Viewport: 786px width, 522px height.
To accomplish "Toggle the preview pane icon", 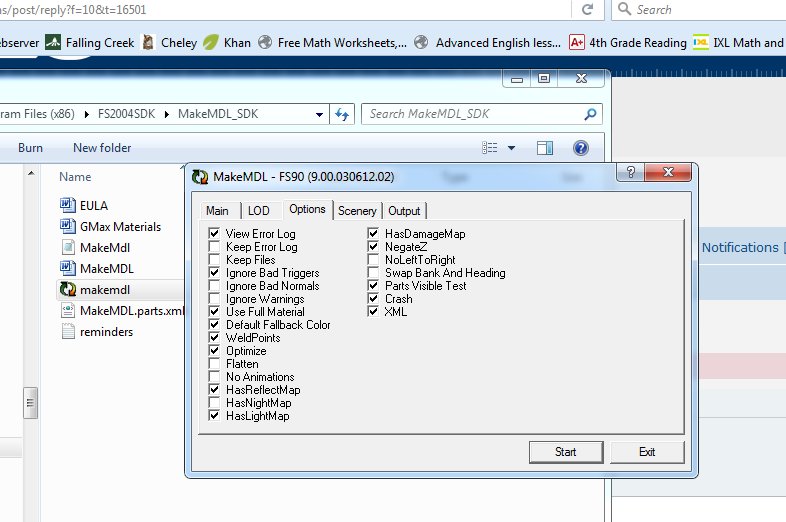I will pos(545,147).
